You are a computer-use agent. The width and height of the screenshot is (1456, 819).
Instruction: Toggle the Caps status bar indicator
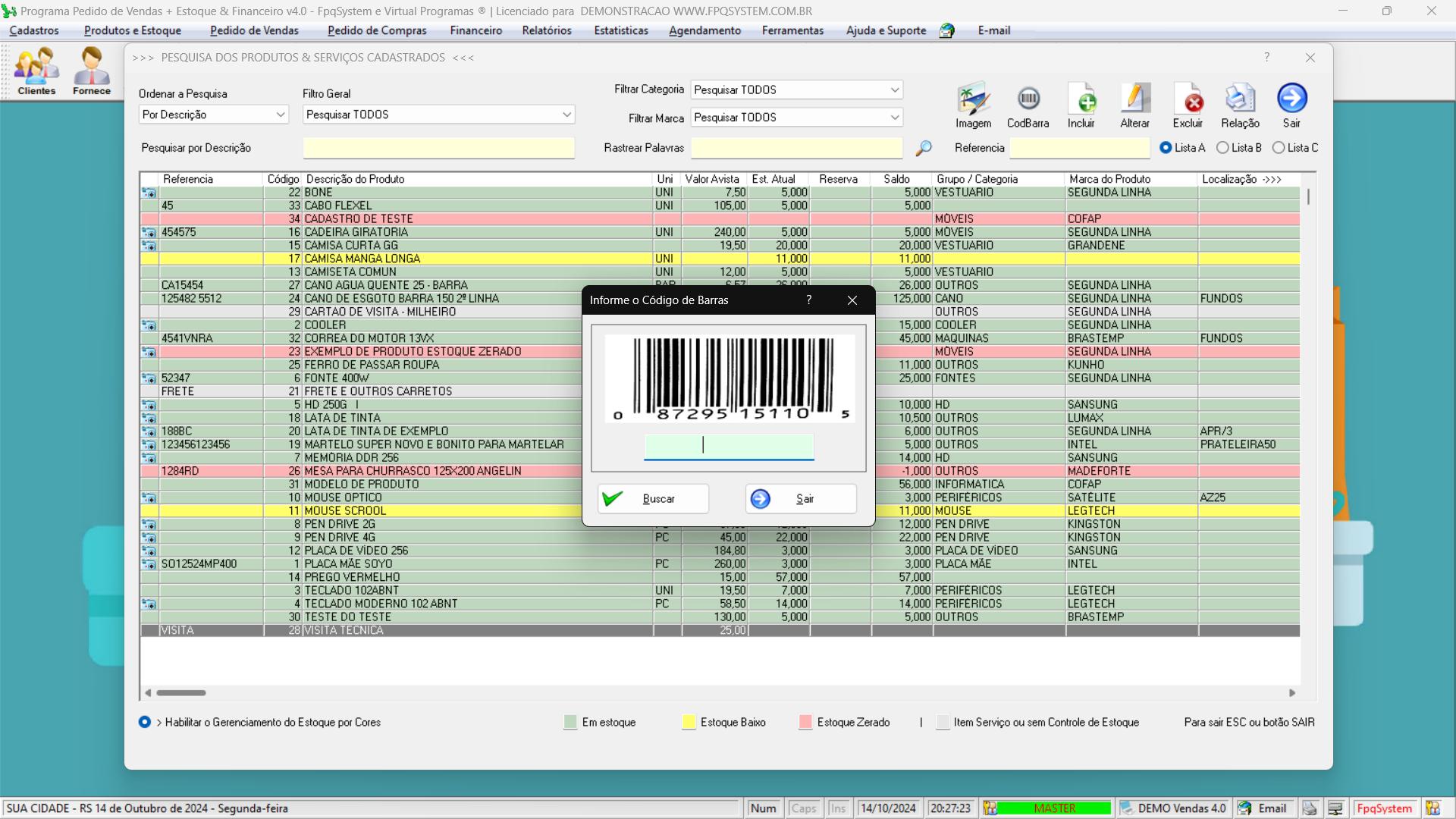(804, 808)
